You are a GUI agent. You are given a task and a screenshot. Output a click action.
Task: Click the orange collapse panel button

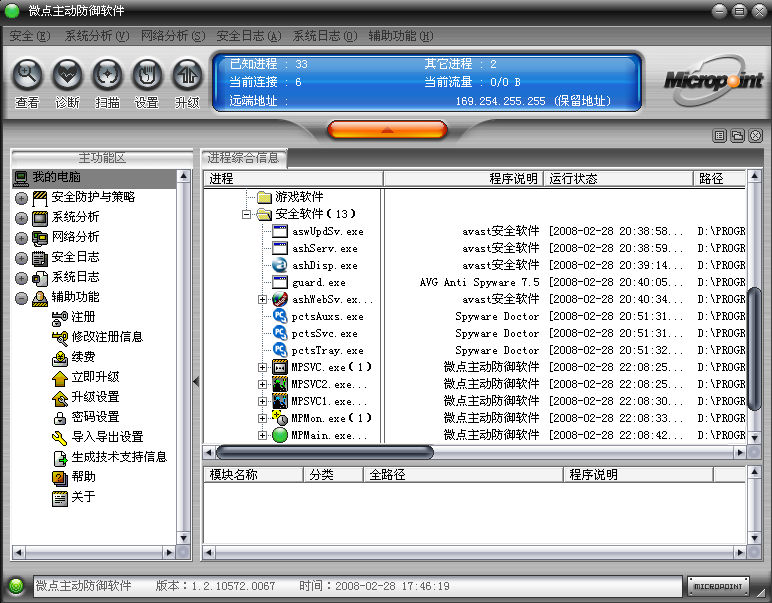pyautogui.click(x=386, y=130)
